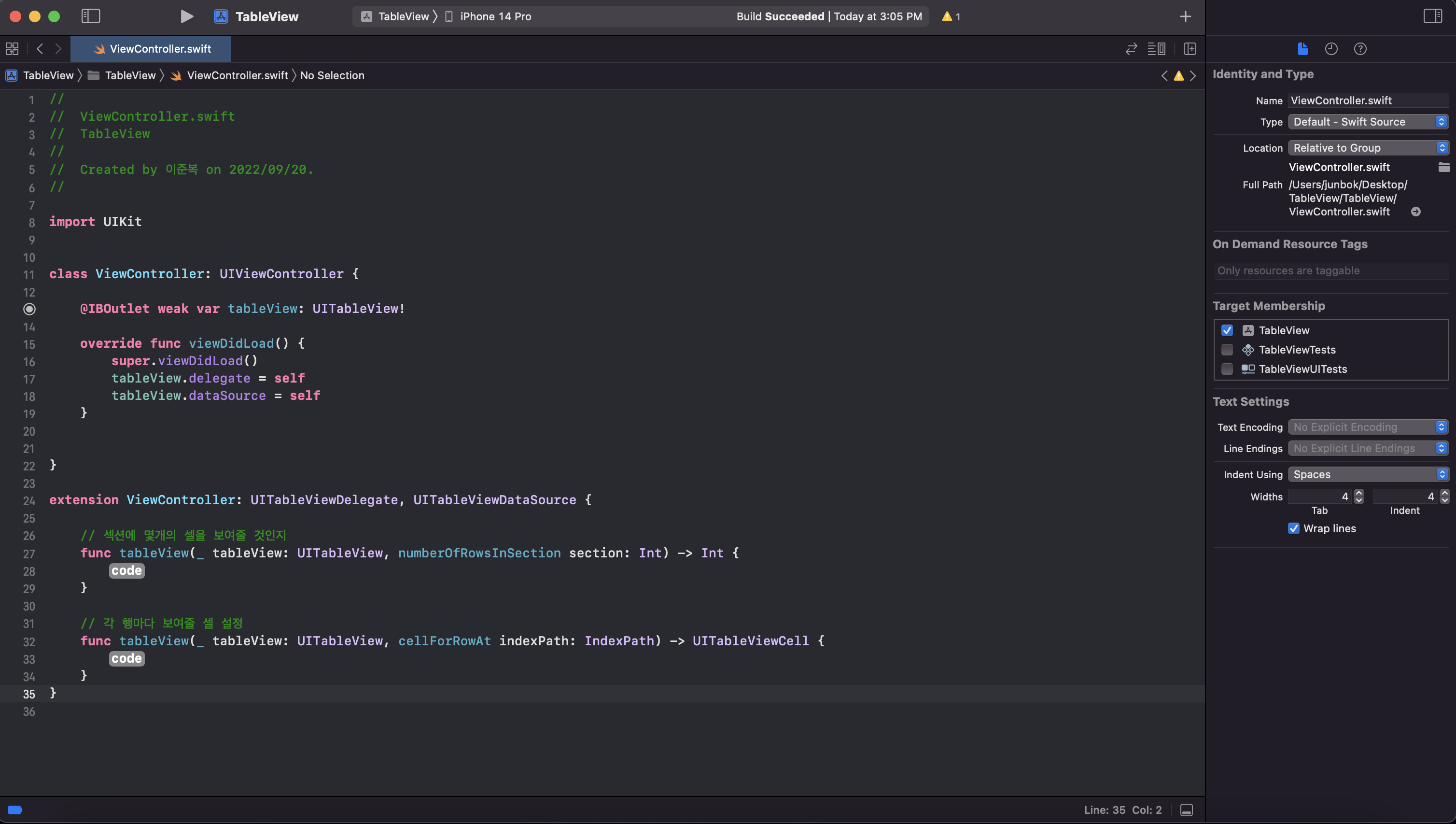Screen dimensions: 1456x824
Task: Click the Name field containing ViewController.swift
Action: point(1368,101)
